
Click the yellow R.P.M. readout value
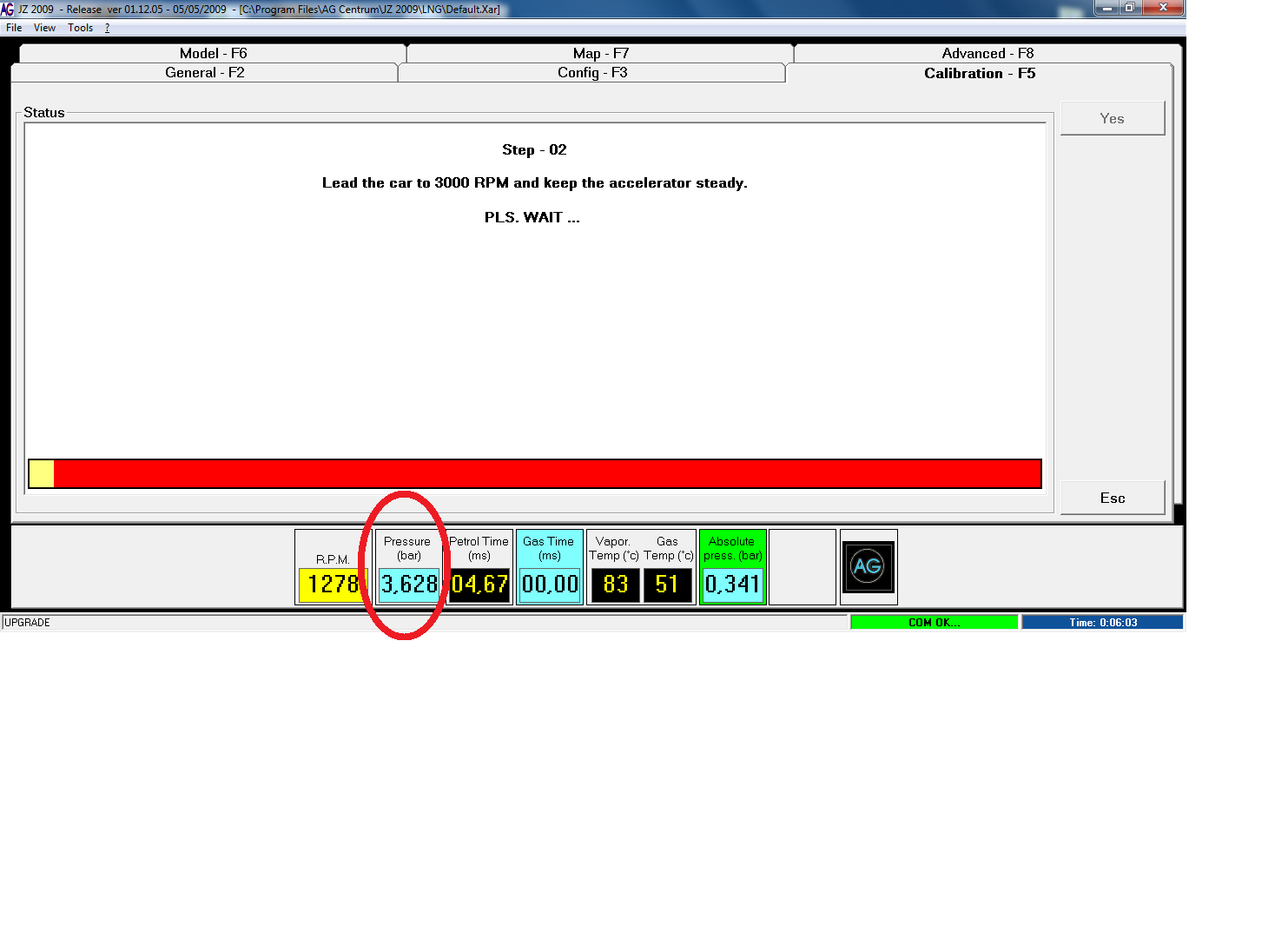click(333, 585)
